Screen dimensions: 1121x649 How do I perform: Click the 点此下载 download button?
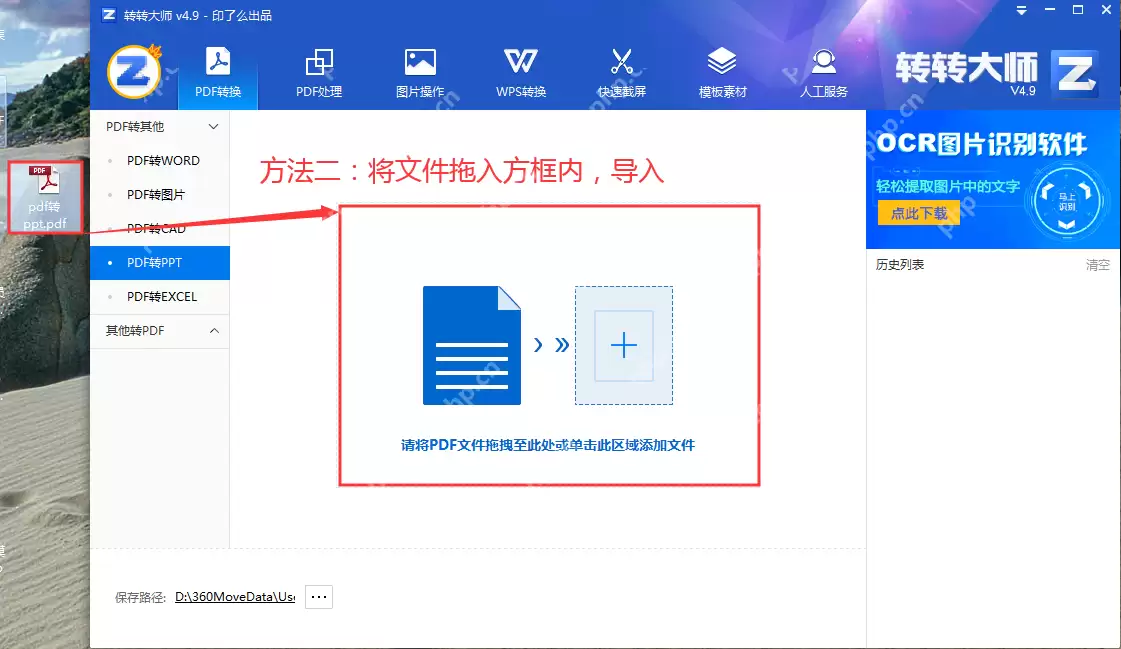[918, 213]
